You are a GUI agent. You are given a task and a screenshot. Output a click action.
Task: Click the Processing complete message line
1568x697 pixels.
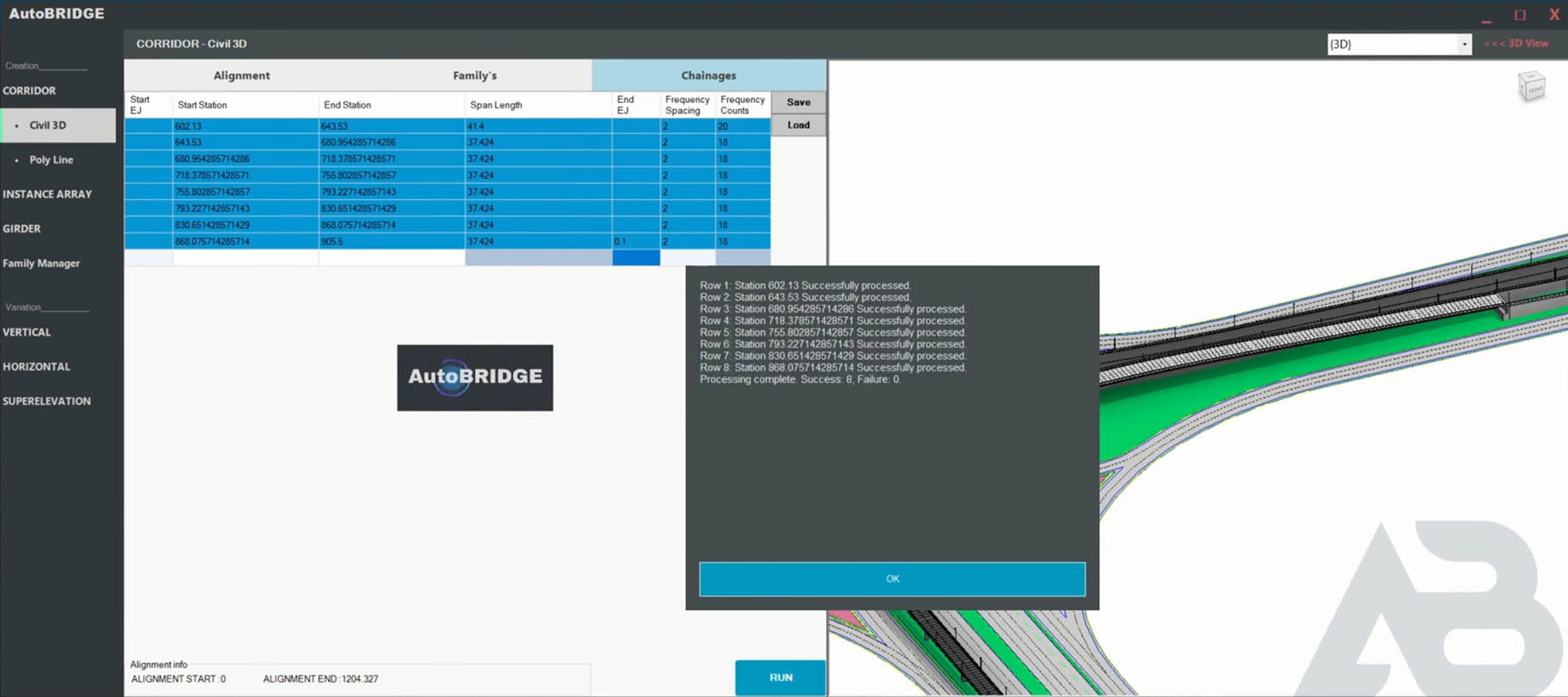pos(800,379)
